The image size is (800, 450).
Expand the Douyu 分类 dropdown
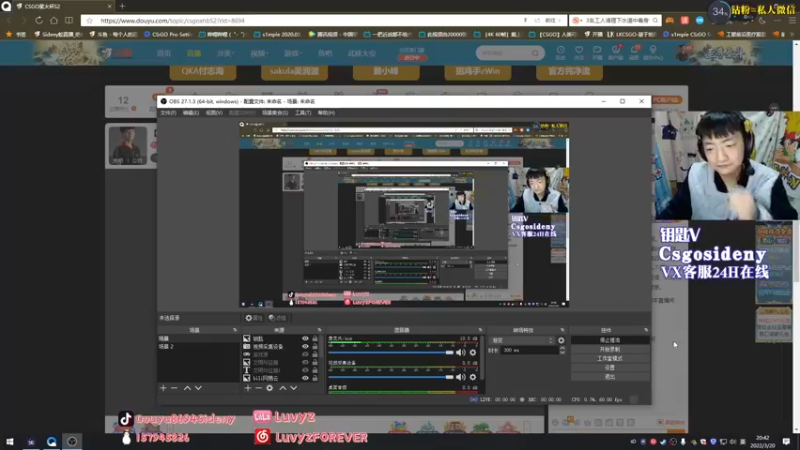click(225, 53)
